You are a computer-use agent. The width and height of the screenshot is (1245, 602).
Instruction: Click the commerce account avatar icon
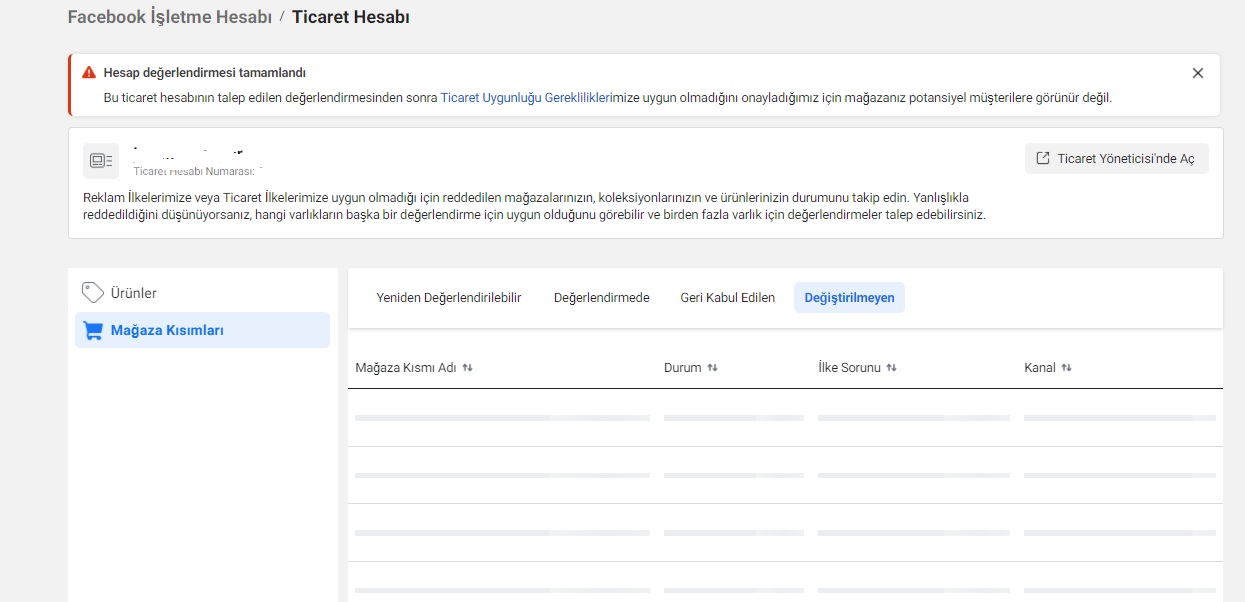pos(101,160)
